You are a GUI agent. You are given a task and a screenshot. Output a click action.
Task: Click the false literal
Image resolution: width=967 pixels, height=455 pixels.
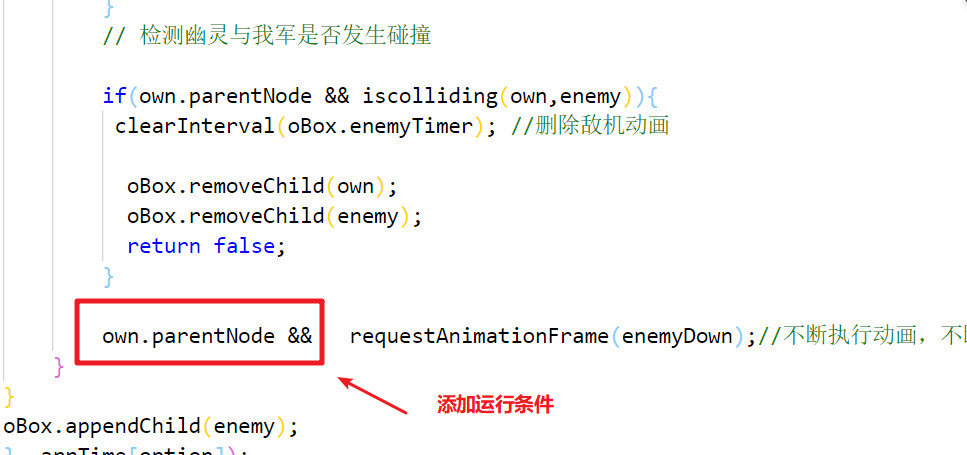click(x=244, y=246)
